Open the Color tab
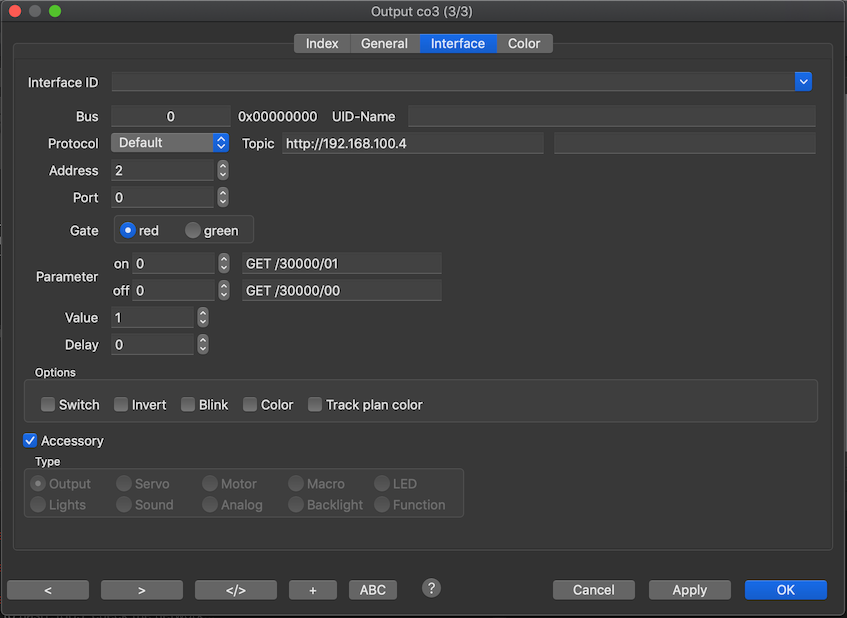847x618 pixels. click(x=524, y=44)
